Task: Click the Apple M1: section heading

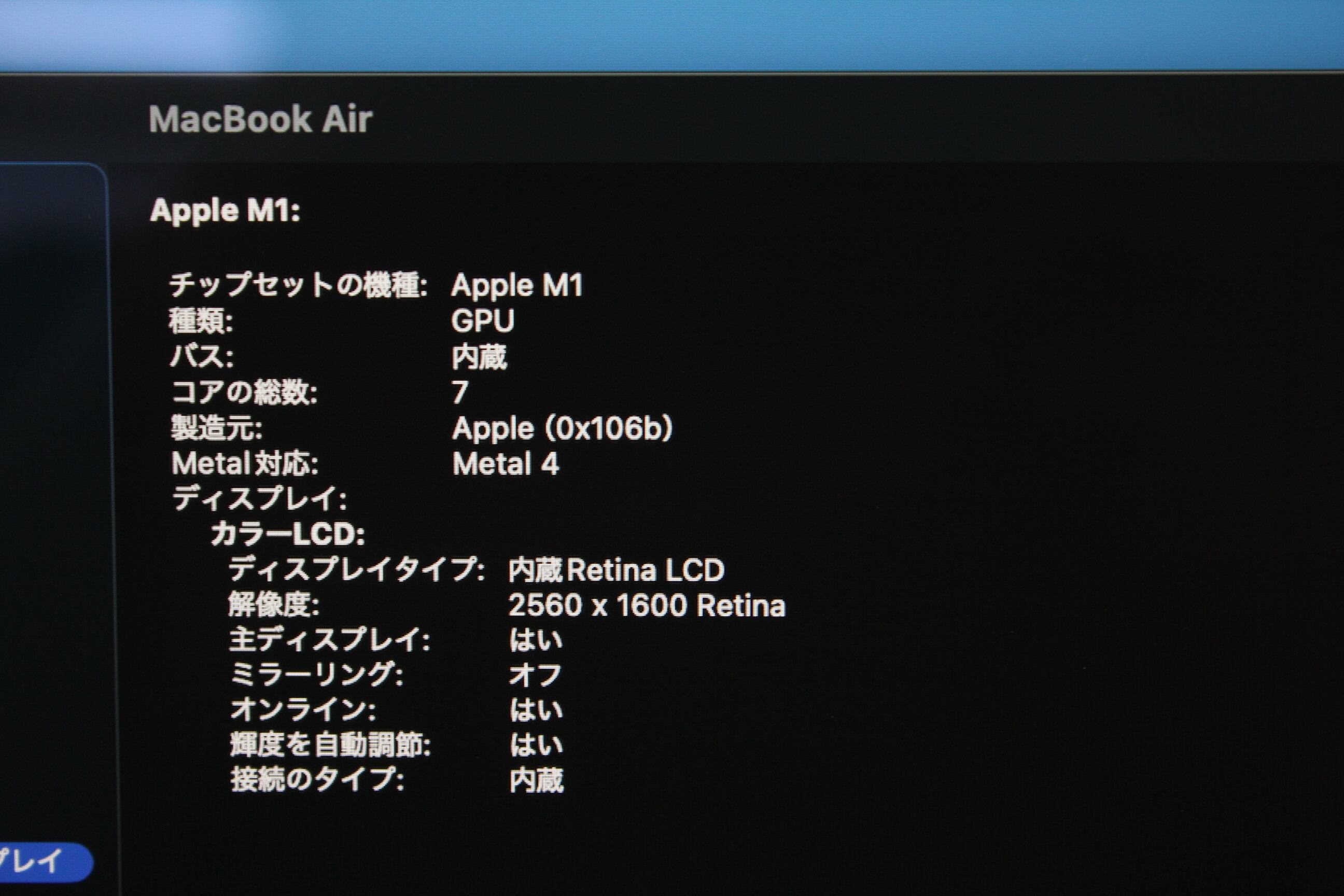Action: [x=225, y=211]
